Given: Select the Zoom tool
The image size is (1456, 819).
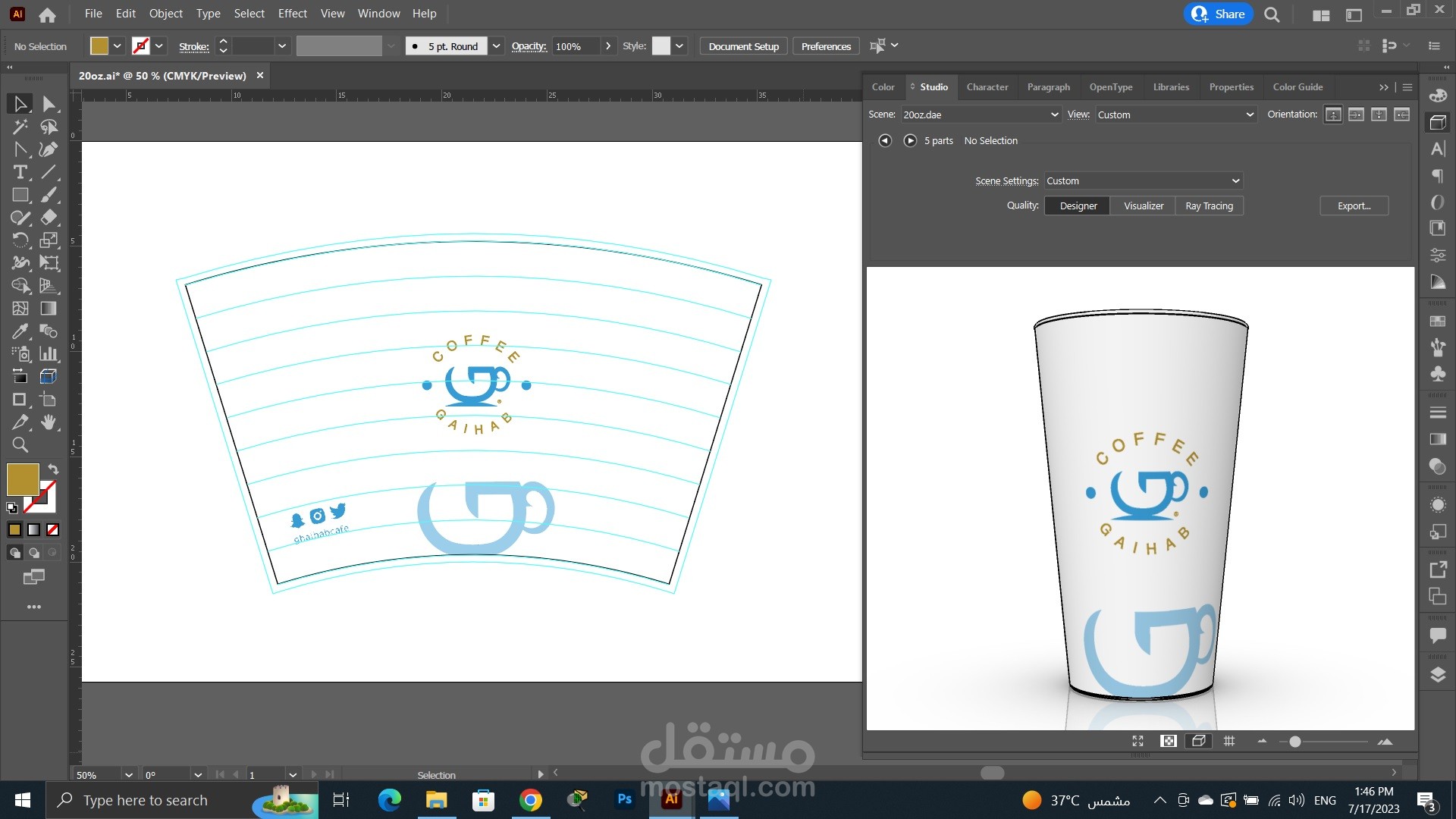Looking at the screenshot, I should [x=20, y=445].
